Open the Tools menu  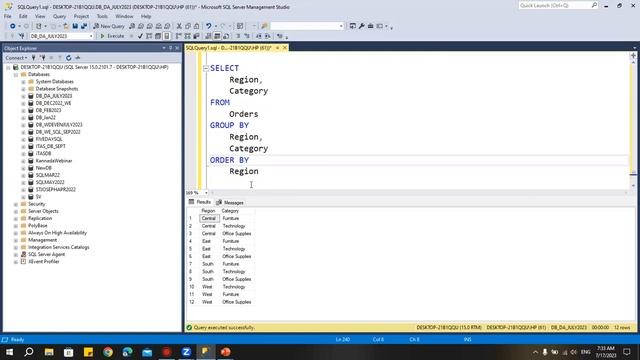[x=102, y=16]
